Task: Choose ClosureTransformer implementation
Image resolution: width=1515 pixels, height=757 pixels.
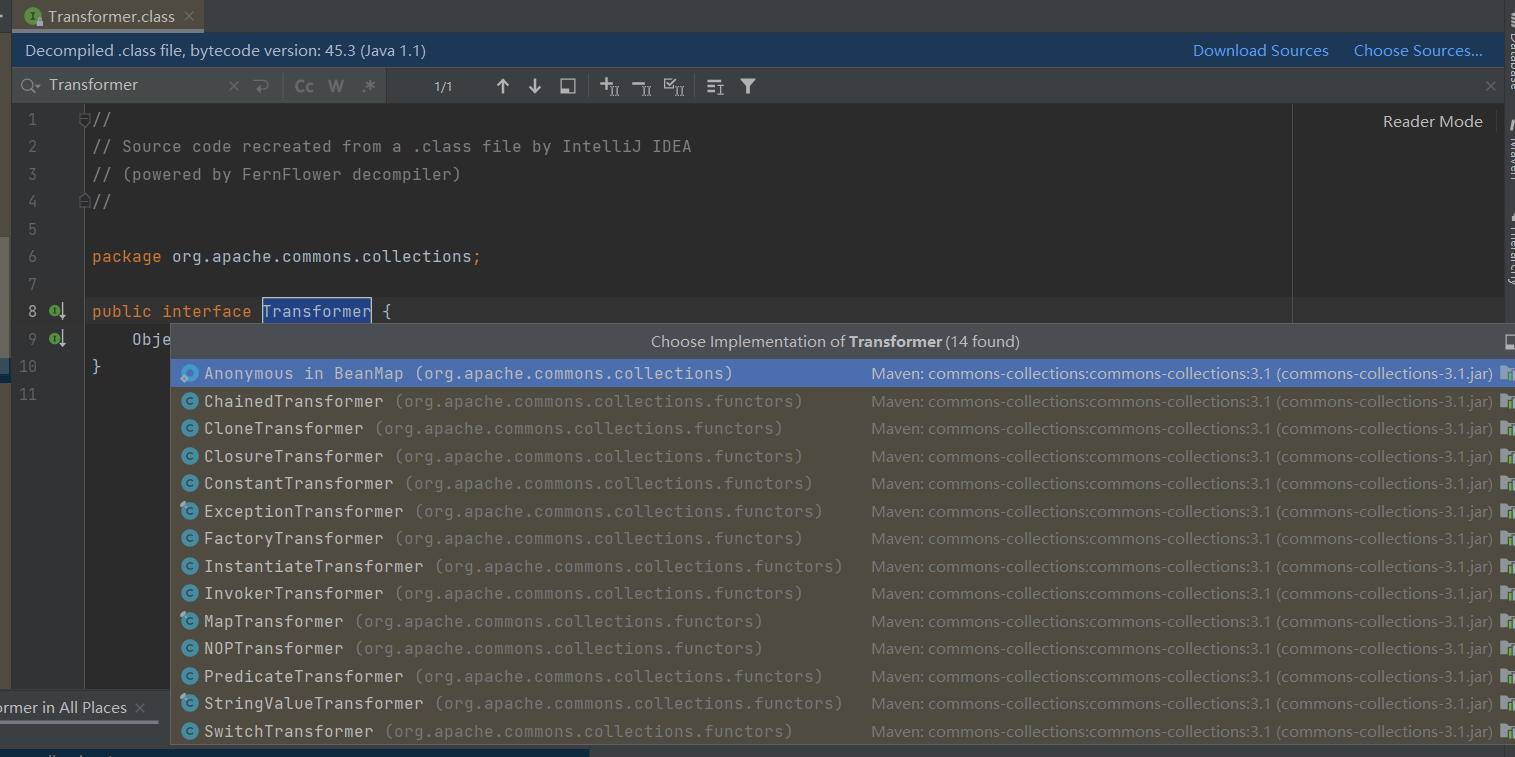Action: 842,456
